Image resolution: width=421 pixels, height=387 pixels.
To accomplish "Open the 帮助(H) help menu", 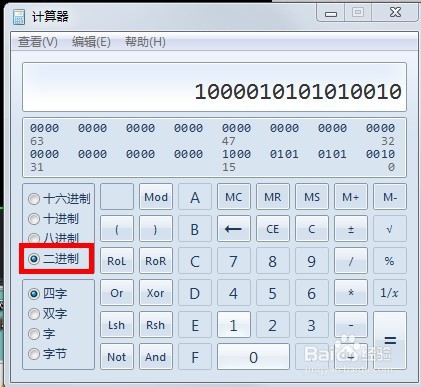I will pos(145,42).
